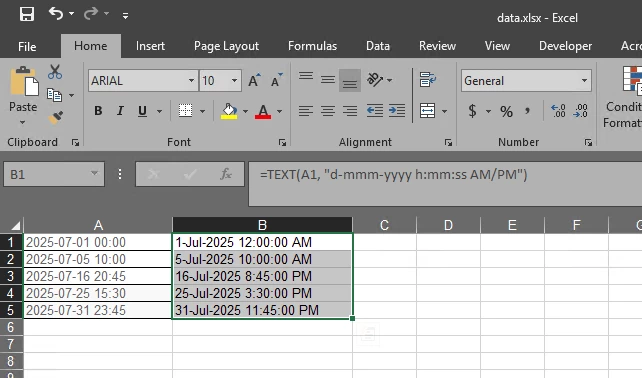Toggle Underline formatting
642x378 pixels.
coord(142,111)
